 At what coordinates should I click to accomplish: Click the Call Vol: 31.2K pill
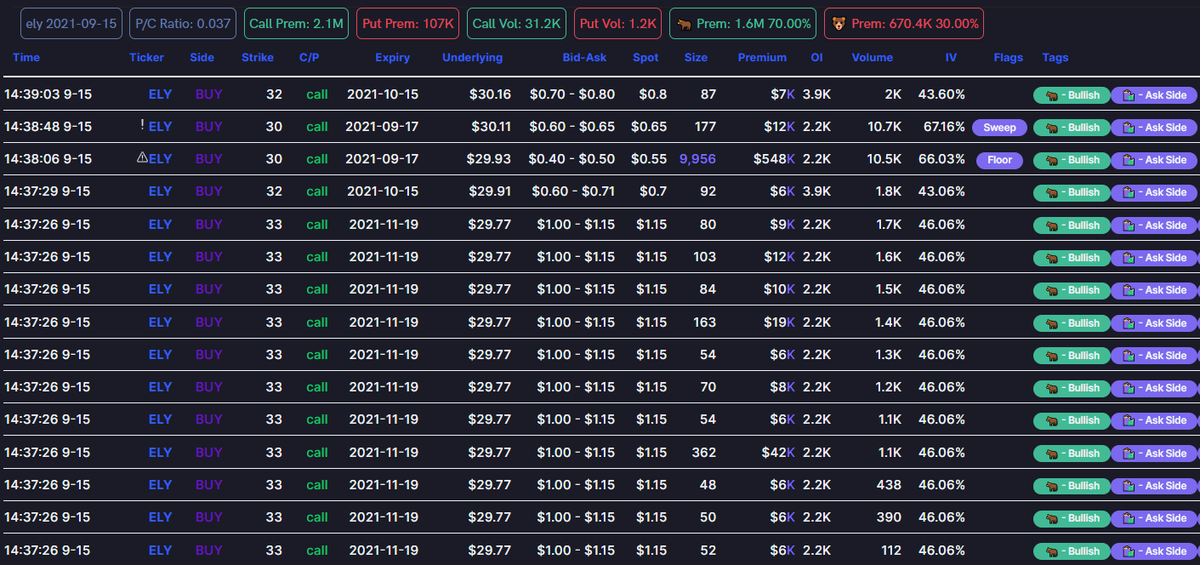517,23
